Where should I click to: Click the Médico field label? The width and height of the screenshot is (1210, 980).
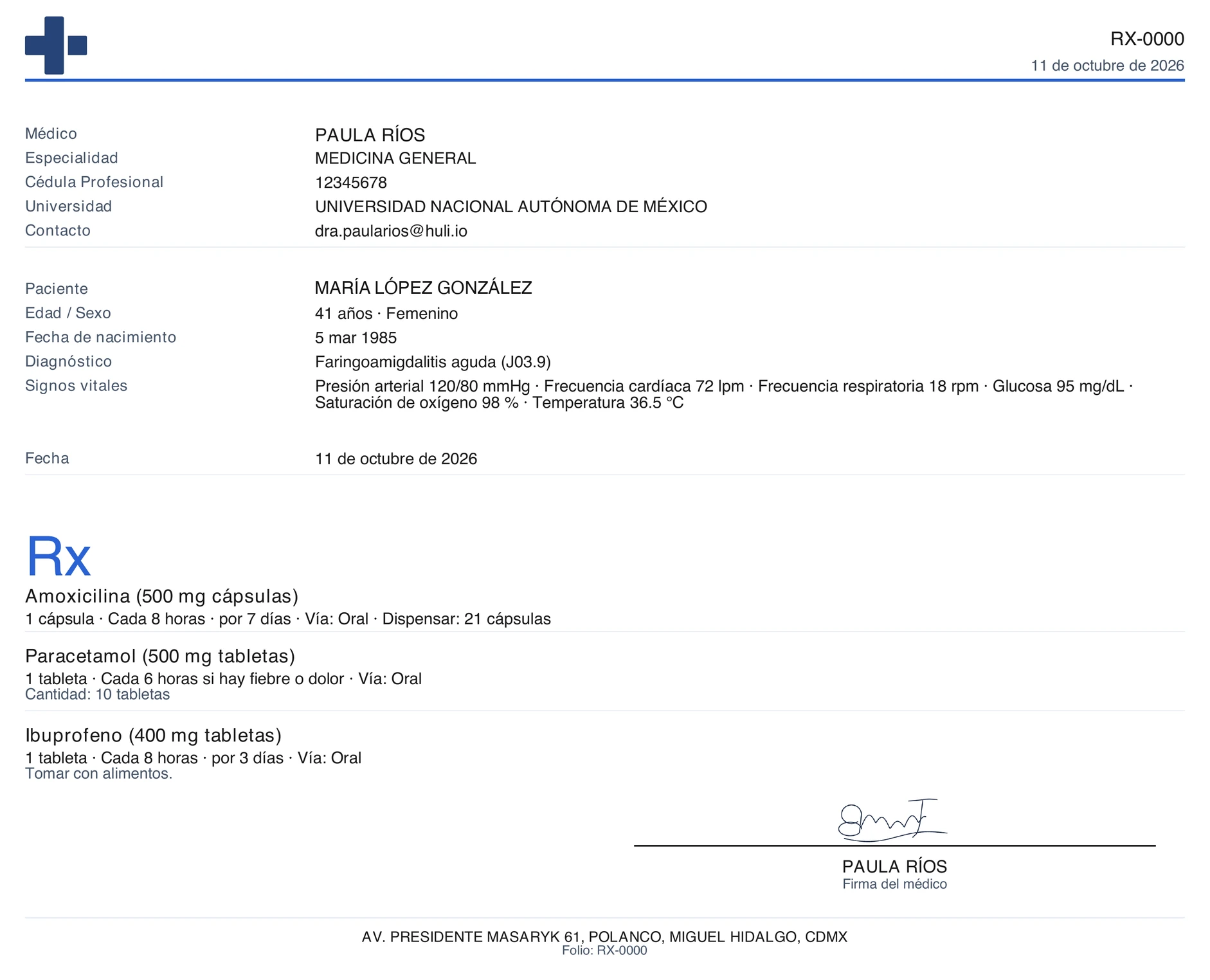pyautogui.click(x=51, y=134)
